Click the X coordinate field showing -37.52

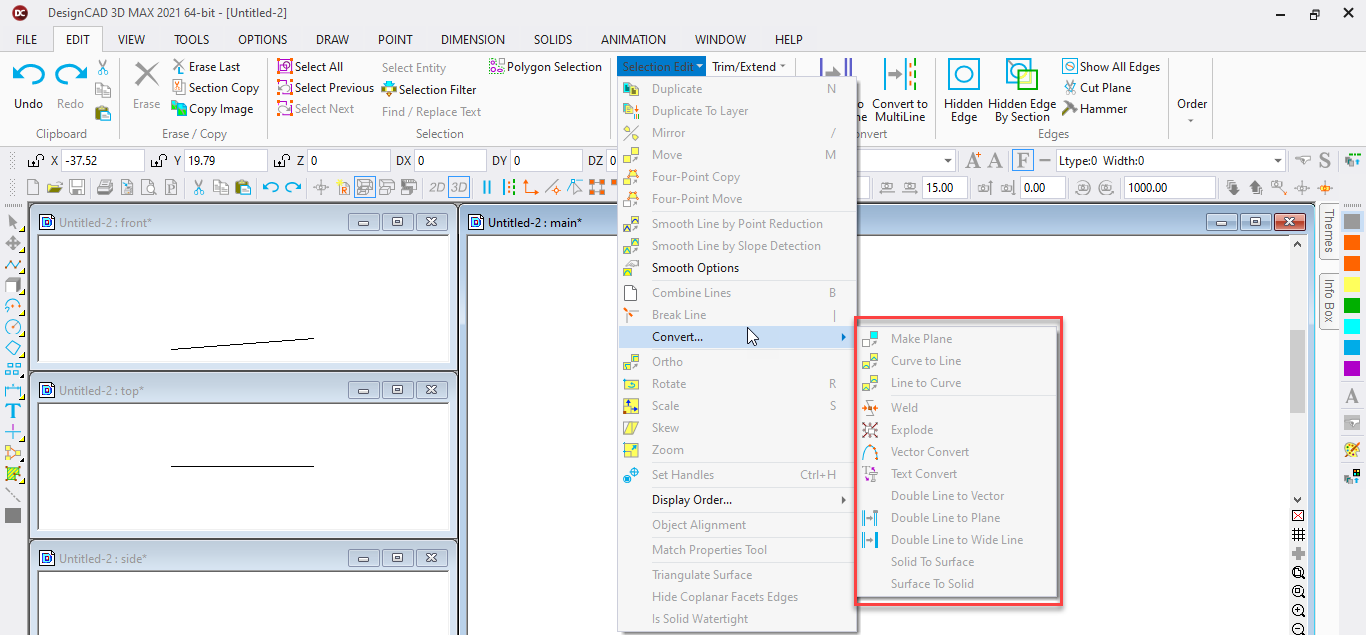(103, 161)
